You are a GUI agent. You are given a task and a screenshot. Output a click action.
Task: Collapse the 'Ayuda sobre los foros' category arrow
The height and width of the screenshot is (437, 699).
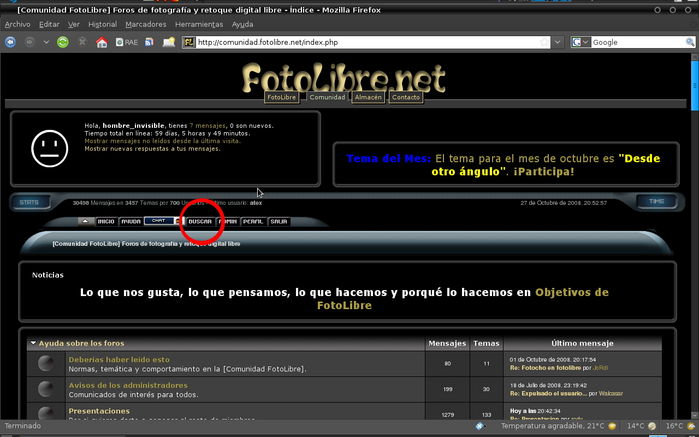pos(33,343)
